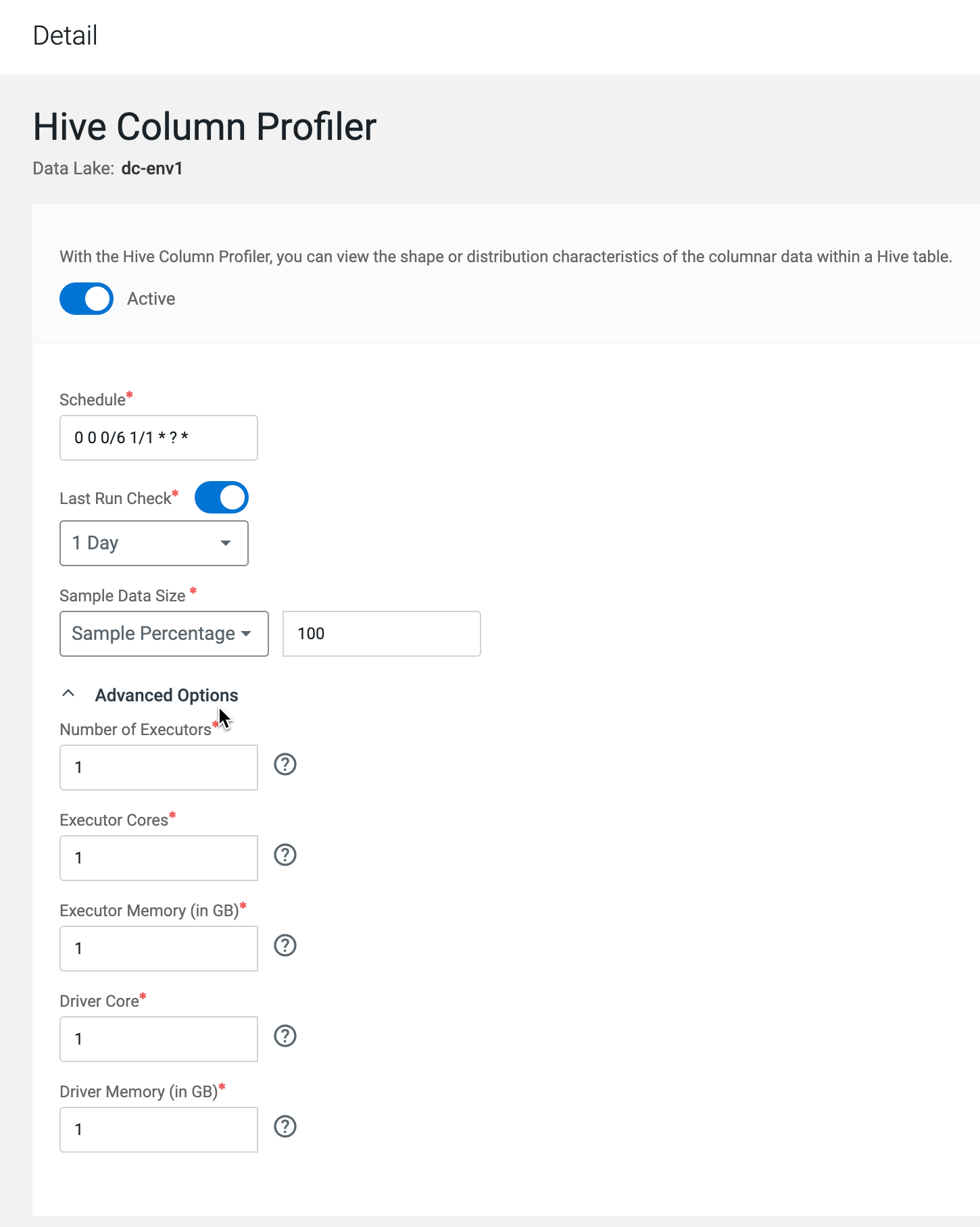Screen dimensions: 980x1227
Task: Focus the Driver Memory input box
Action: point(159,1130)
